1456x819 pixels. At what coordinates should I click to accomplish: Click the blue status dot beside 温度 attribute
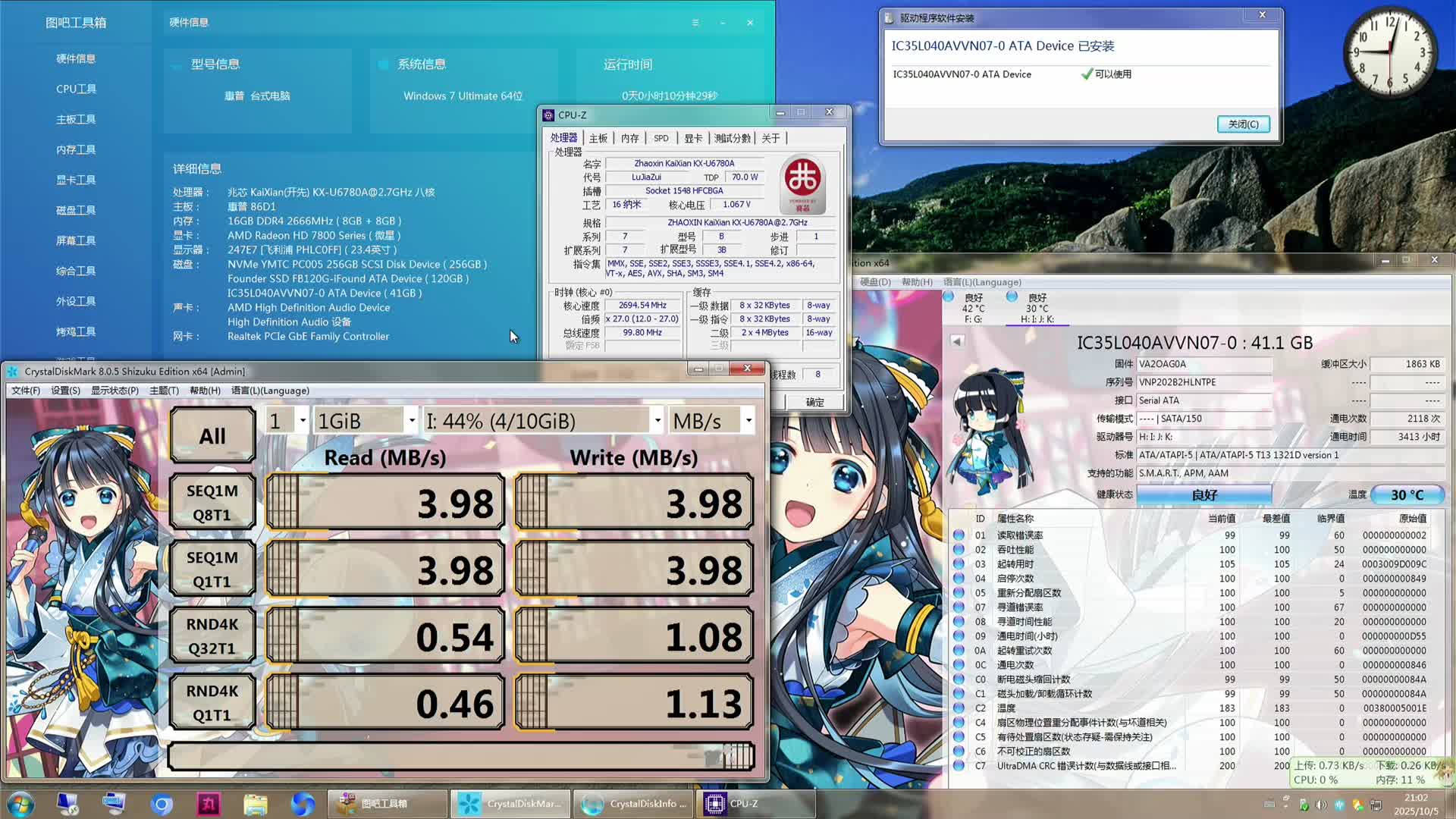(958, 708)
